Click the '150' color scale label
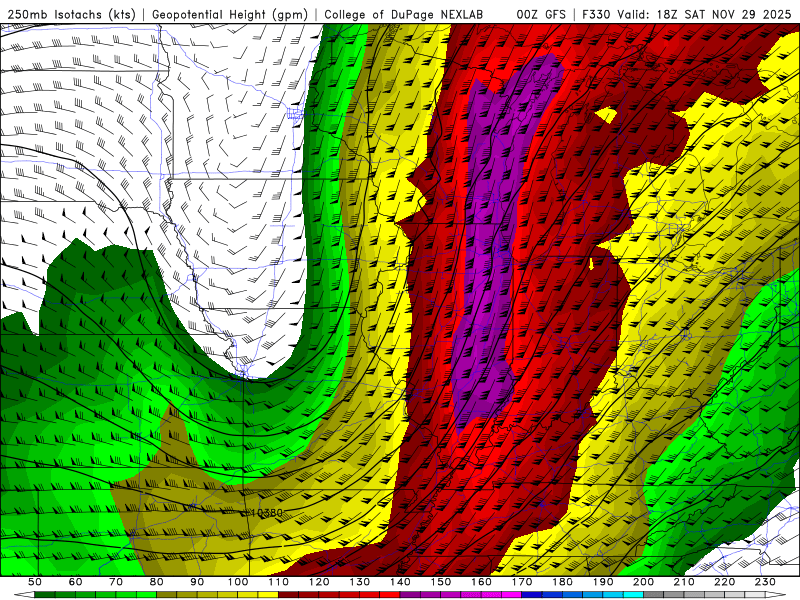Image resolution: width=800 pixels, height=600 pixels. tap(440, 582)
